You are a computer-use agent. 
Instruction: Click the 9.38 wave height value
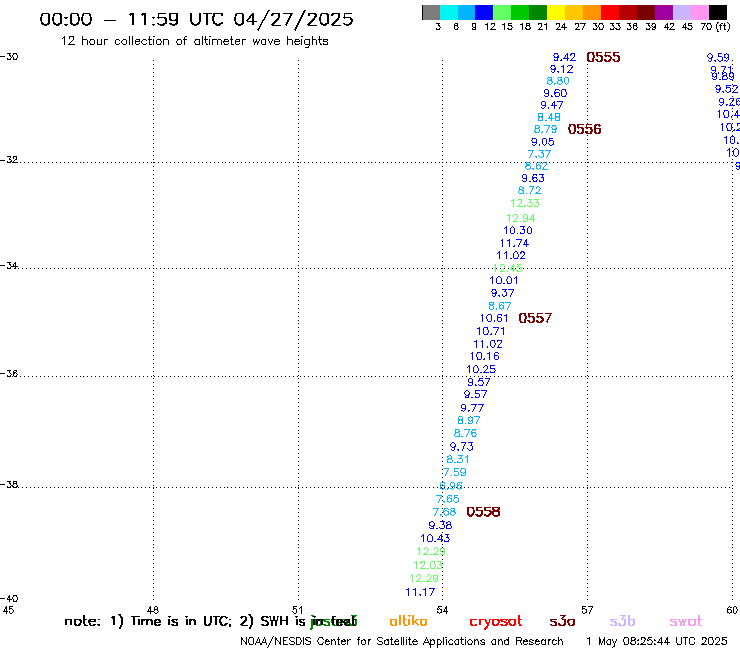click(440, 525)
